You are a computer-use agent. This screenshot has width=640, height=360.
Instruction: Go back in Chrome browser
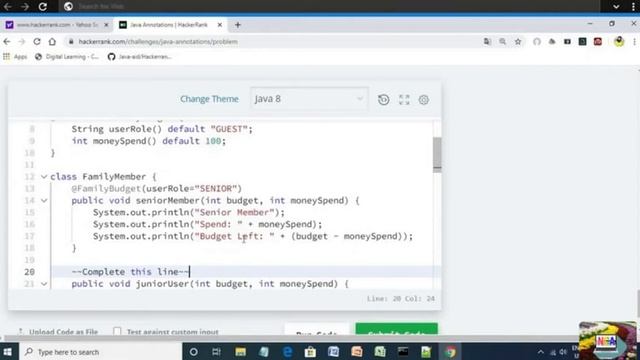7,42
